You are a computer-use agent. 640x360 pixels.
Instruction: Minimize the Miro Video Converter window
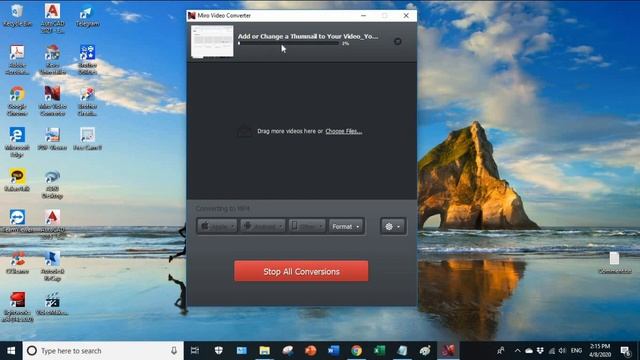click(363, 16)
